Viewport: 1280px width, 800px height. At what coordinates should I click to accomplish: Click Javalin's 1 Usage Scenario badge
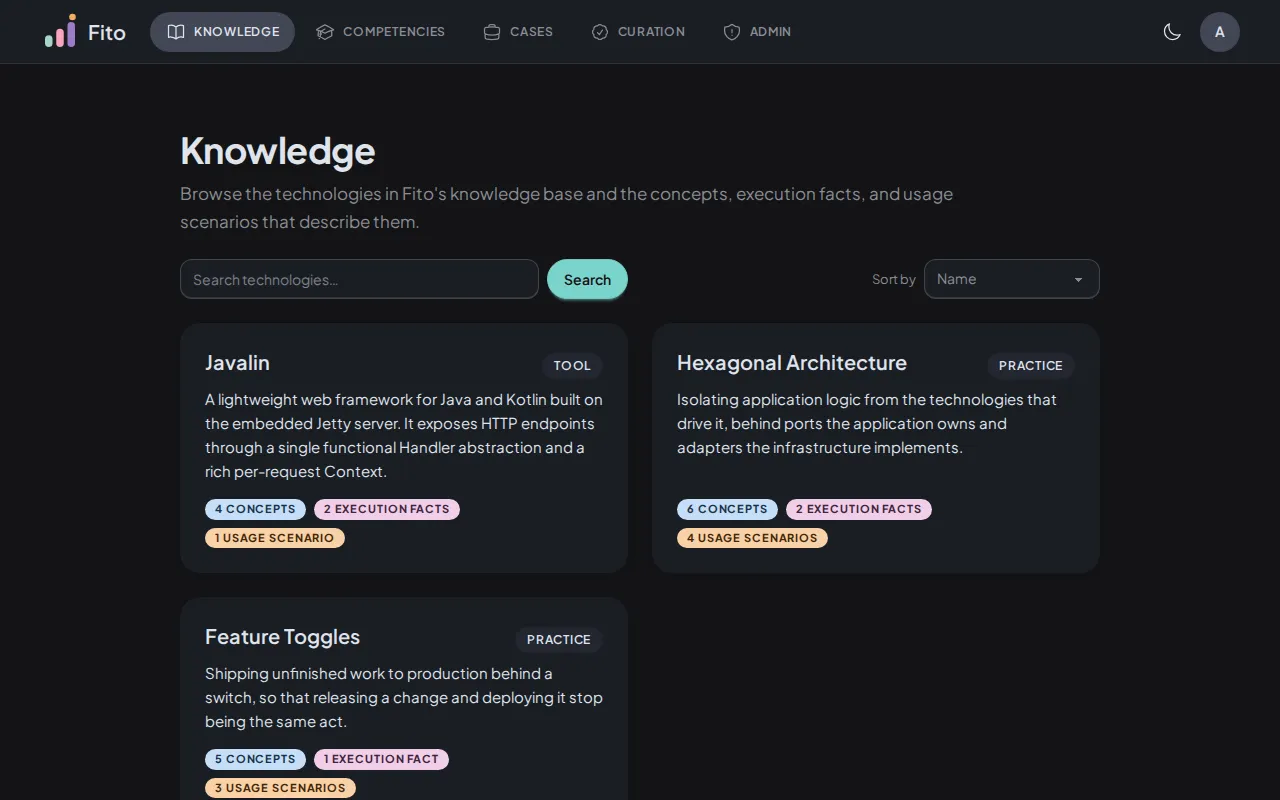coord(275,538)
